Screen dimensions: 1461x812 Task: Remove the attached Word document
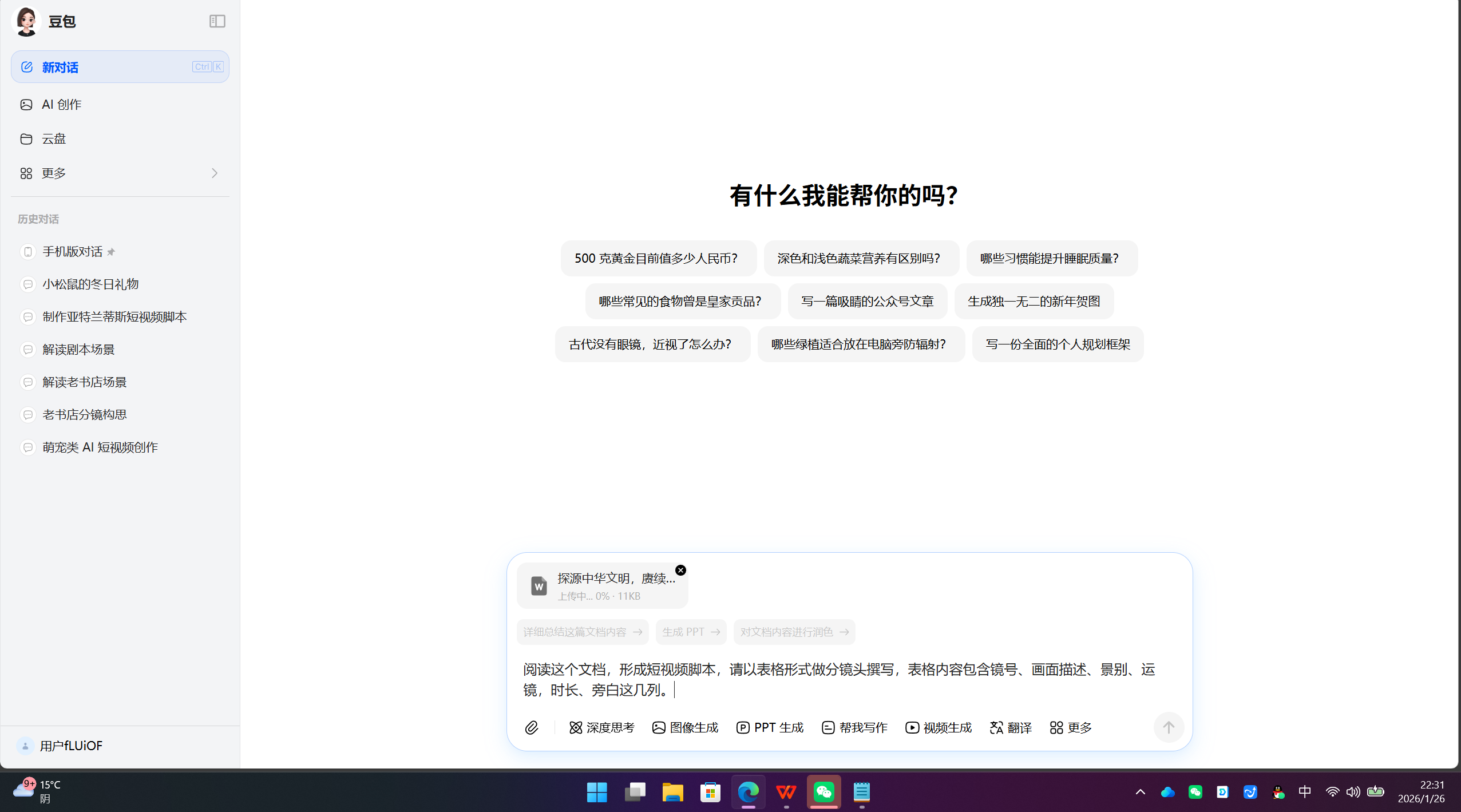point(680,570)
